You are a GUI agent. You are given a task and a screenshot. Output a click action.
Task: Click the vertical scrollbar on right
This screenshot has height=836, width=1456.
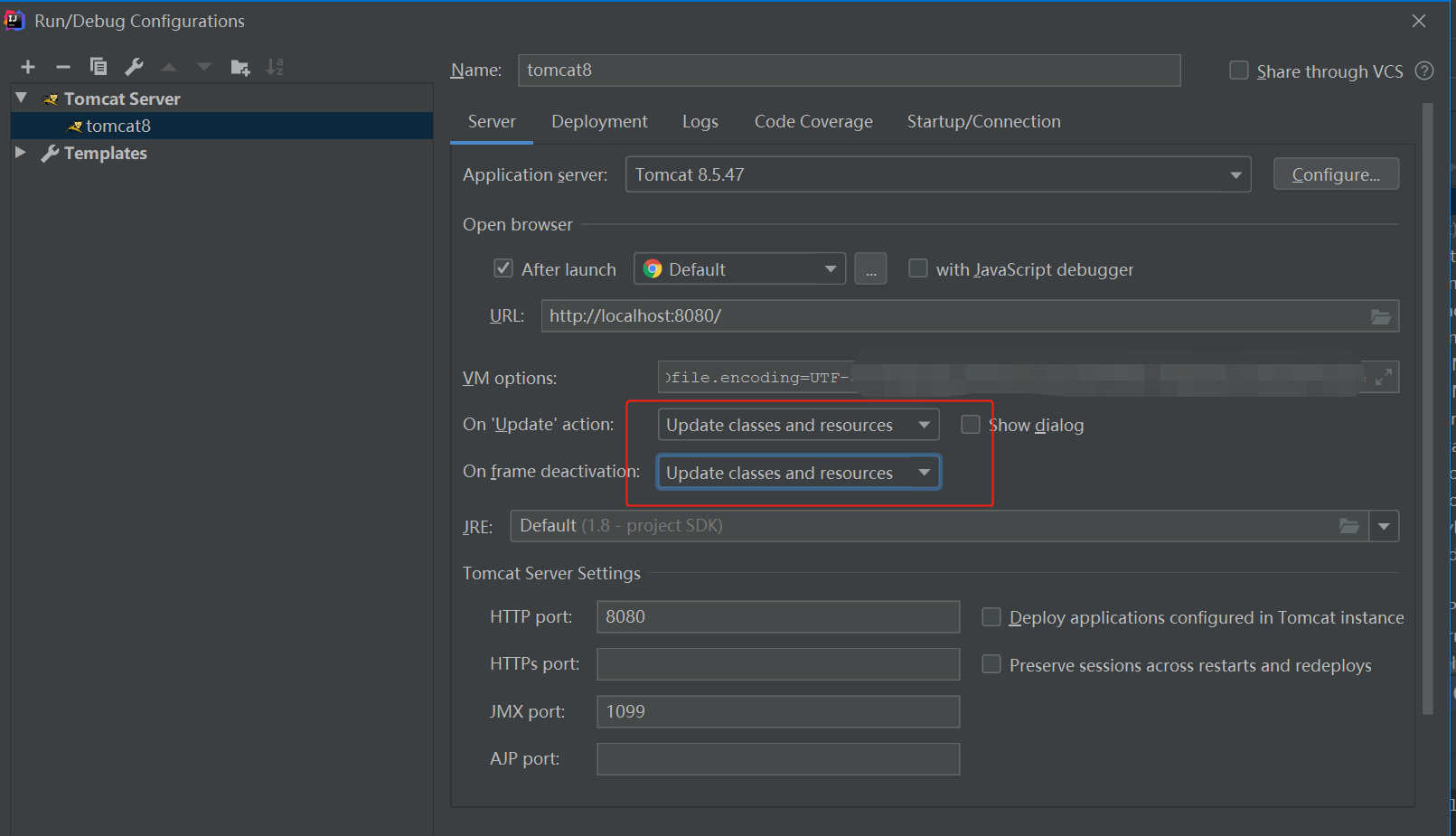[1428, 409]
